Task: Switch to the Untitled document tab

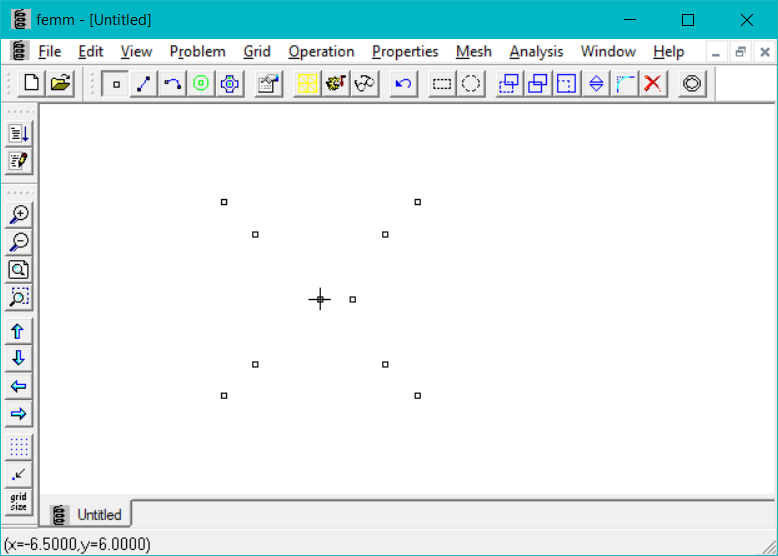Action: click(x=89, y=514)
